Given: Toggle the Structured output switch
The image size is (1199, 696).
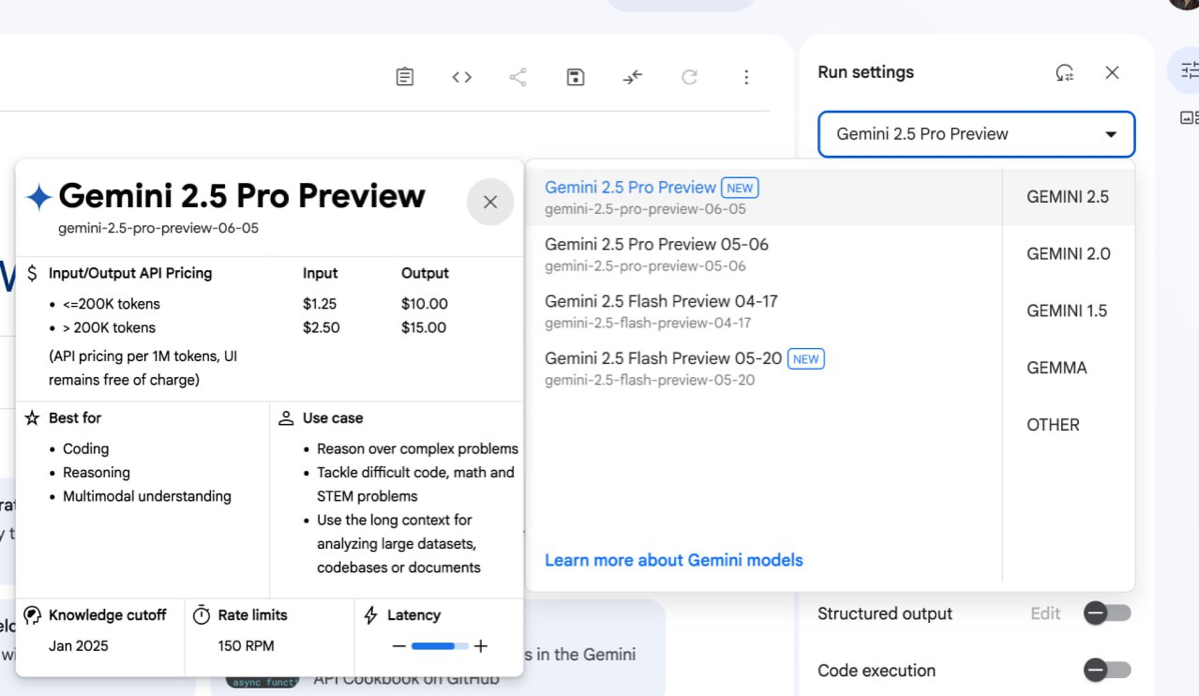Looking at the screenshot, I should pos(1106,613).
